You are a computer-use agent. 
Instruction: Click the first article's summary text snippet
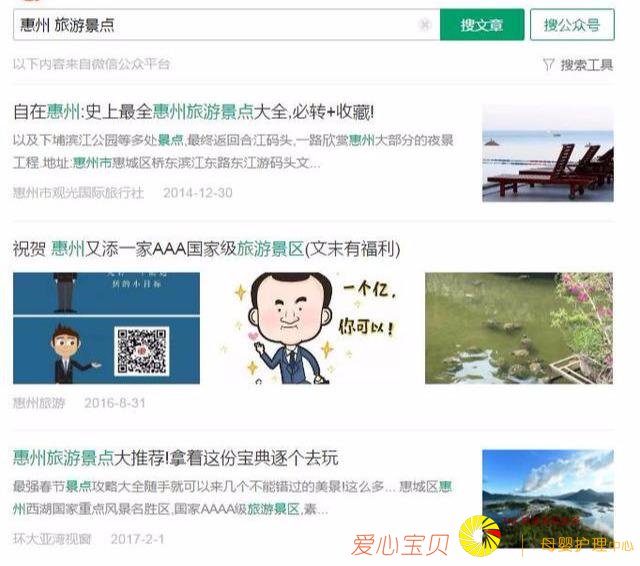(233, 151)
